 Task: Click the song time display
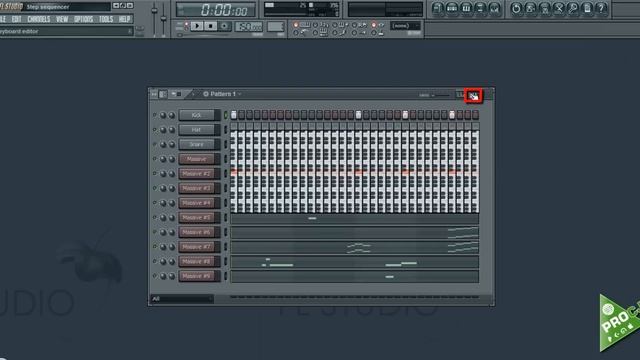(x=216, y=9)
